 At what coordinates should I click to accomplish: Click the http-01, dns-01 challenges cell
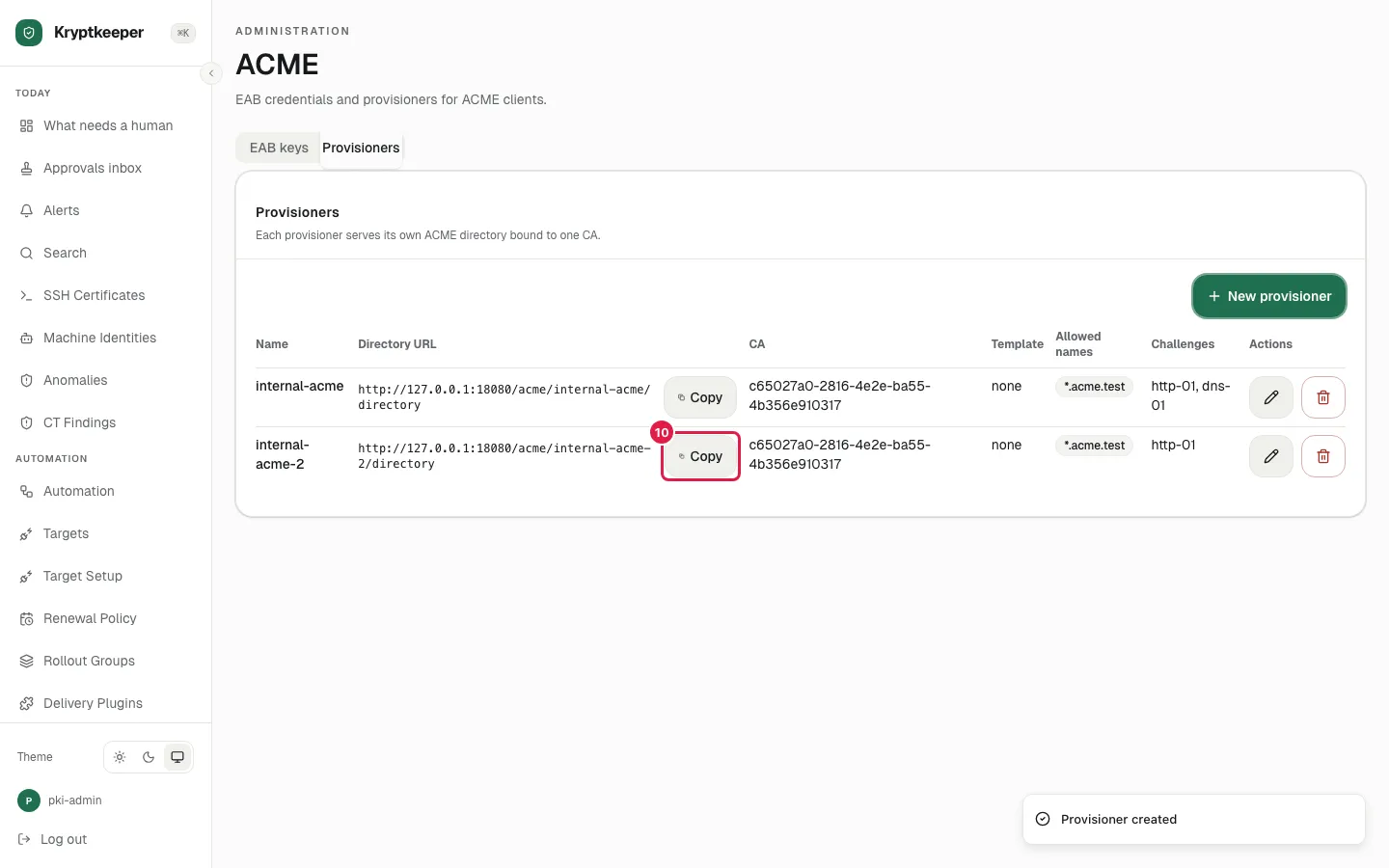[1190, 395]
